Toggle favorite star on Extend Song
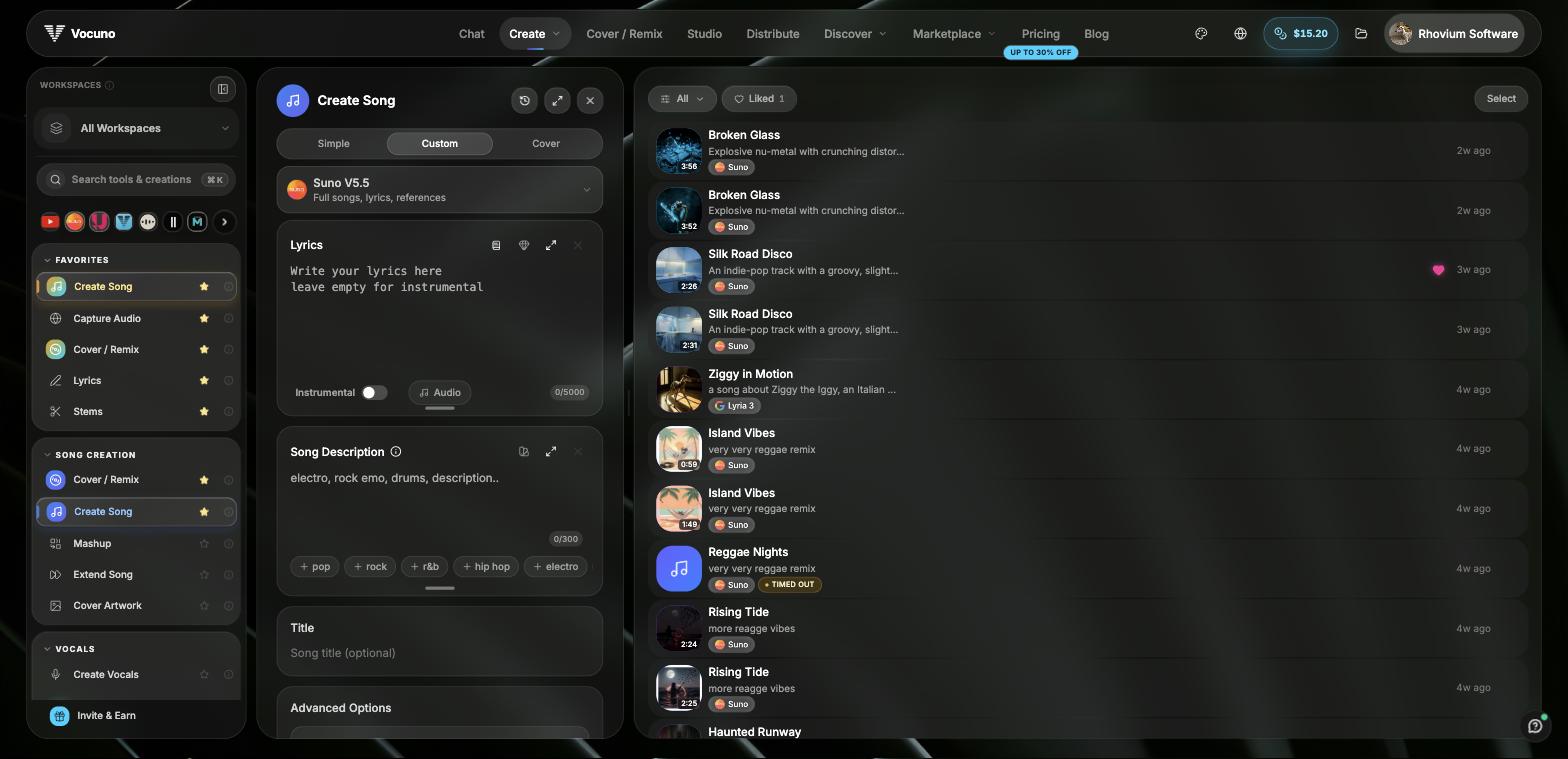This screenshot has width=1568, height=759. [x=204, y=575]
